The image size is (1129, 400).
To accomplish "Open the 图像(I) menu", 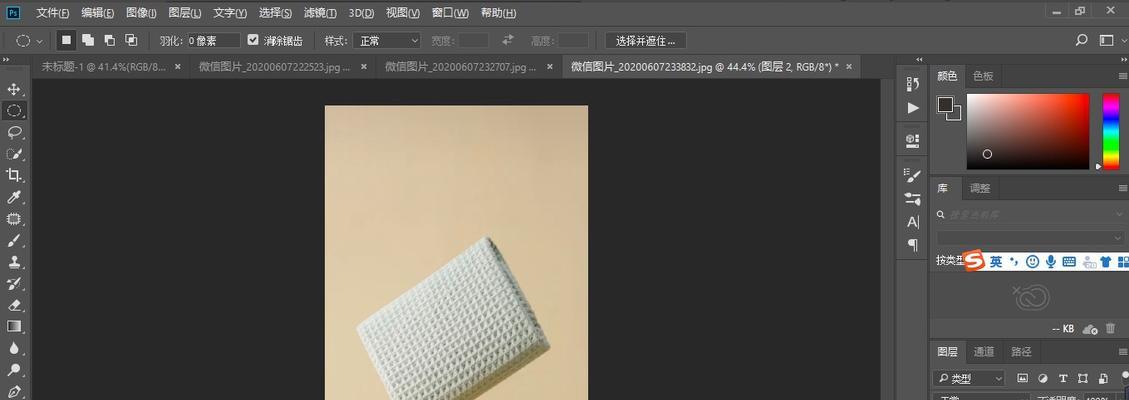I will point(141,13).
